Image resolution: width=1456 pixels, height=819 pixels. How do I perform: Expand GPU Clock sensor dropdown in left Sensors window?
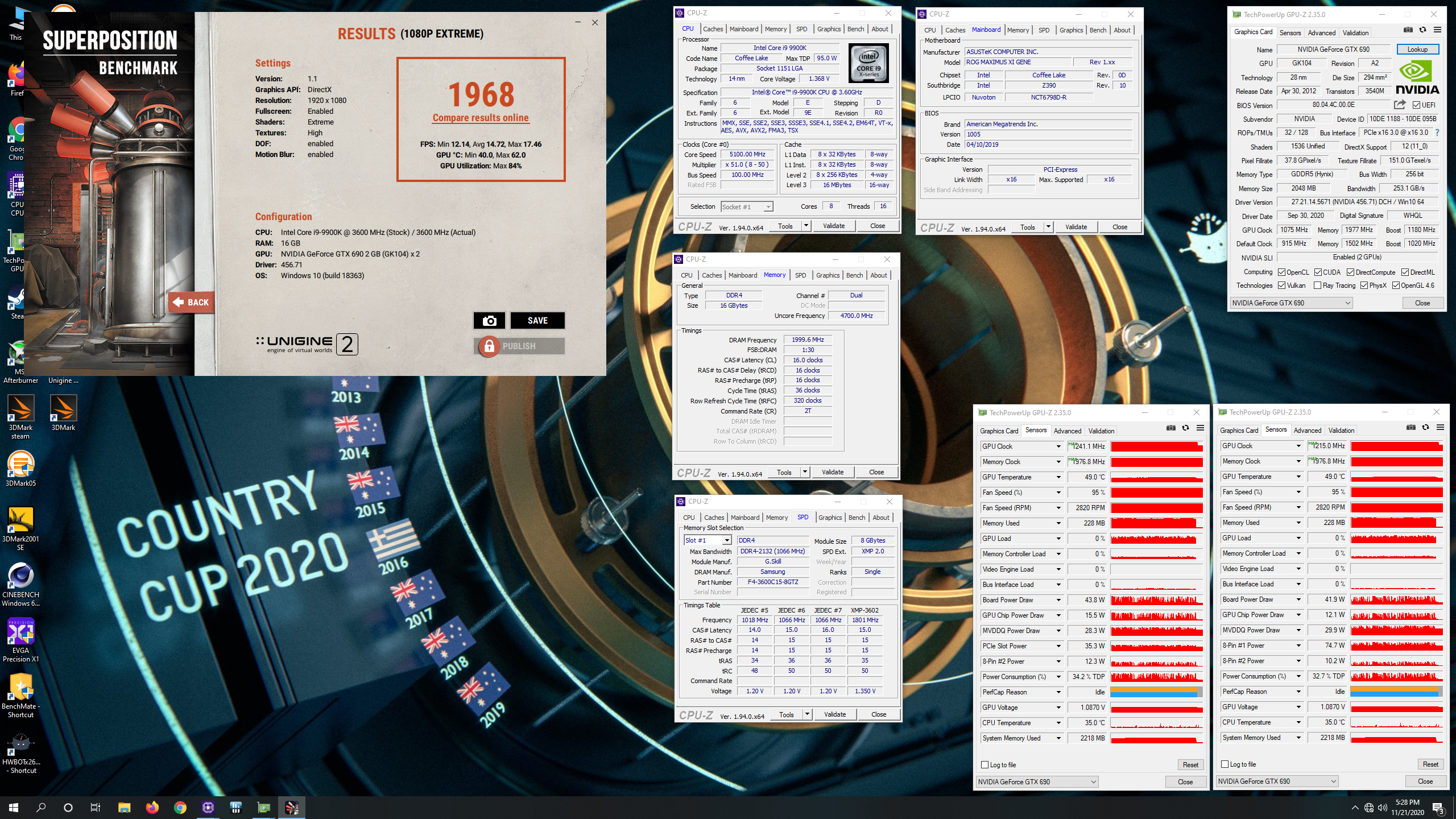point(1058,446)
